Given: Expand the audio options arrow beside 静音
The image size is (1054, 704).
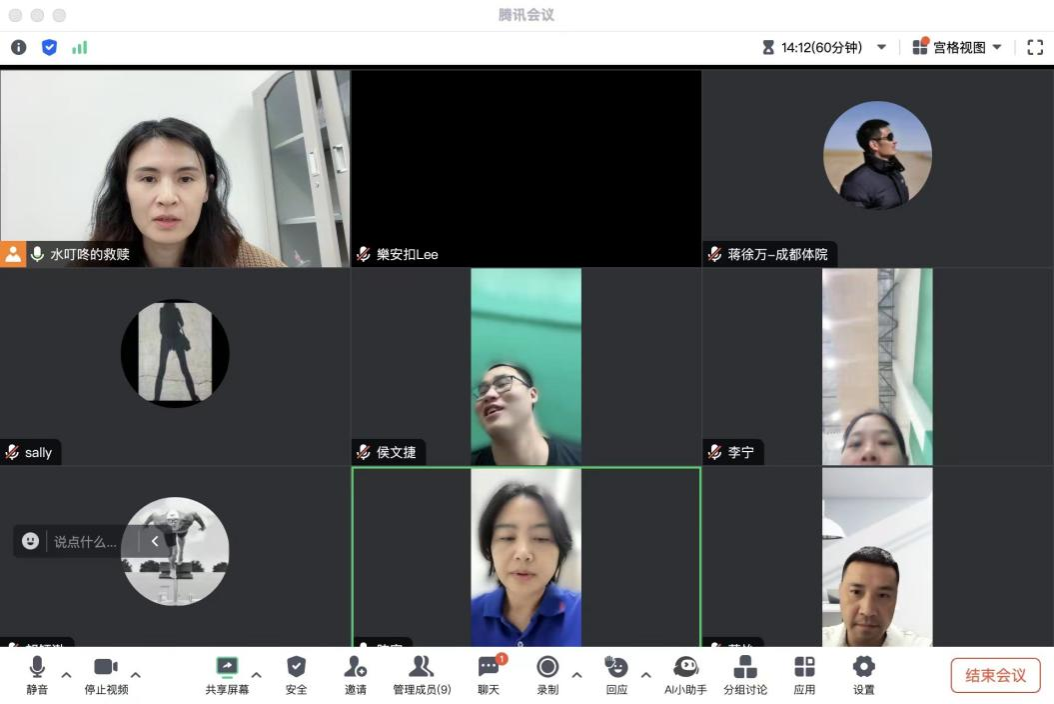Looking at the screenshot, I should point(66,675).
